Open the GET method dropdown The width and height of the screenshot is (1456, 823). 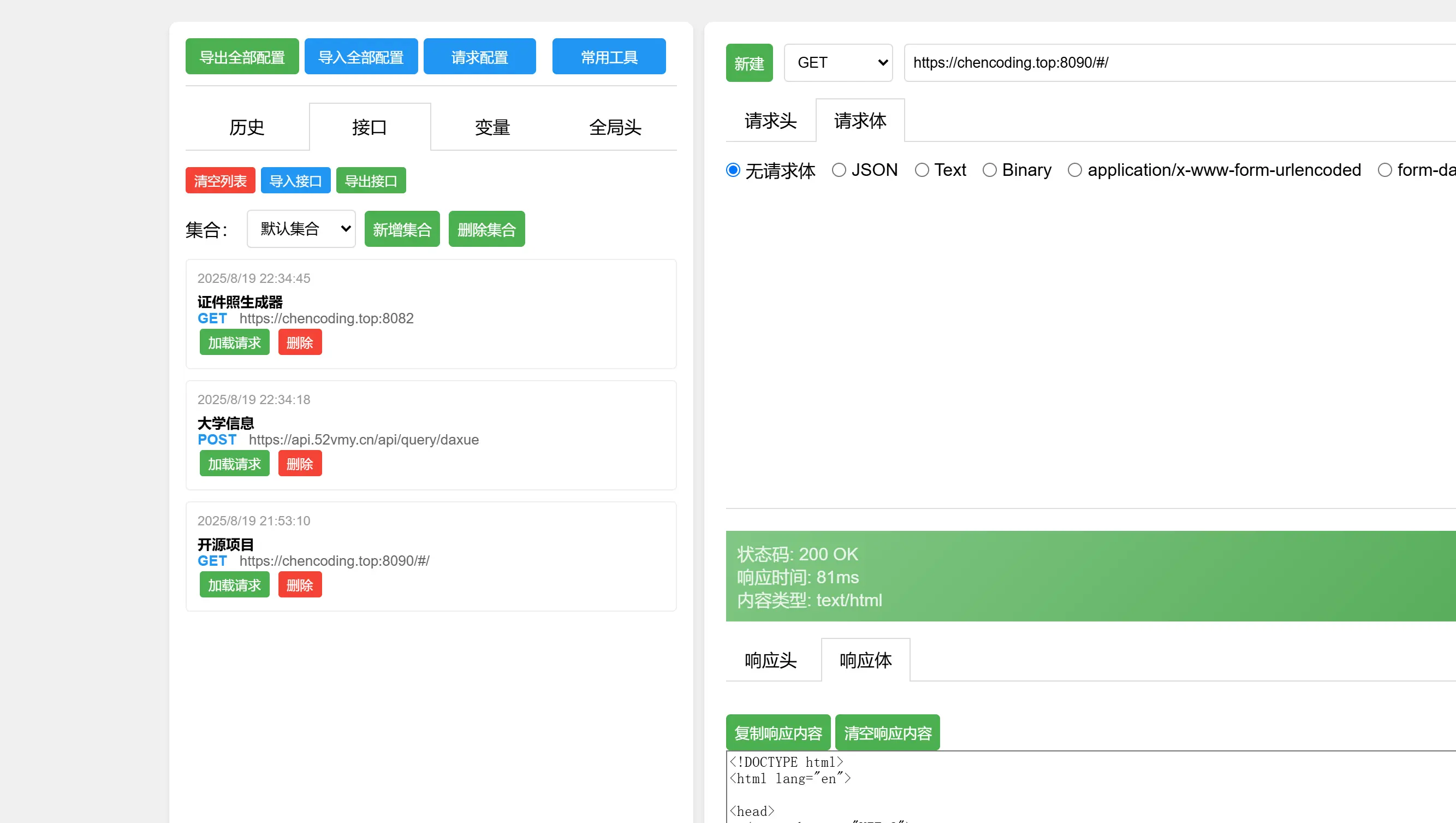point(837,62)
